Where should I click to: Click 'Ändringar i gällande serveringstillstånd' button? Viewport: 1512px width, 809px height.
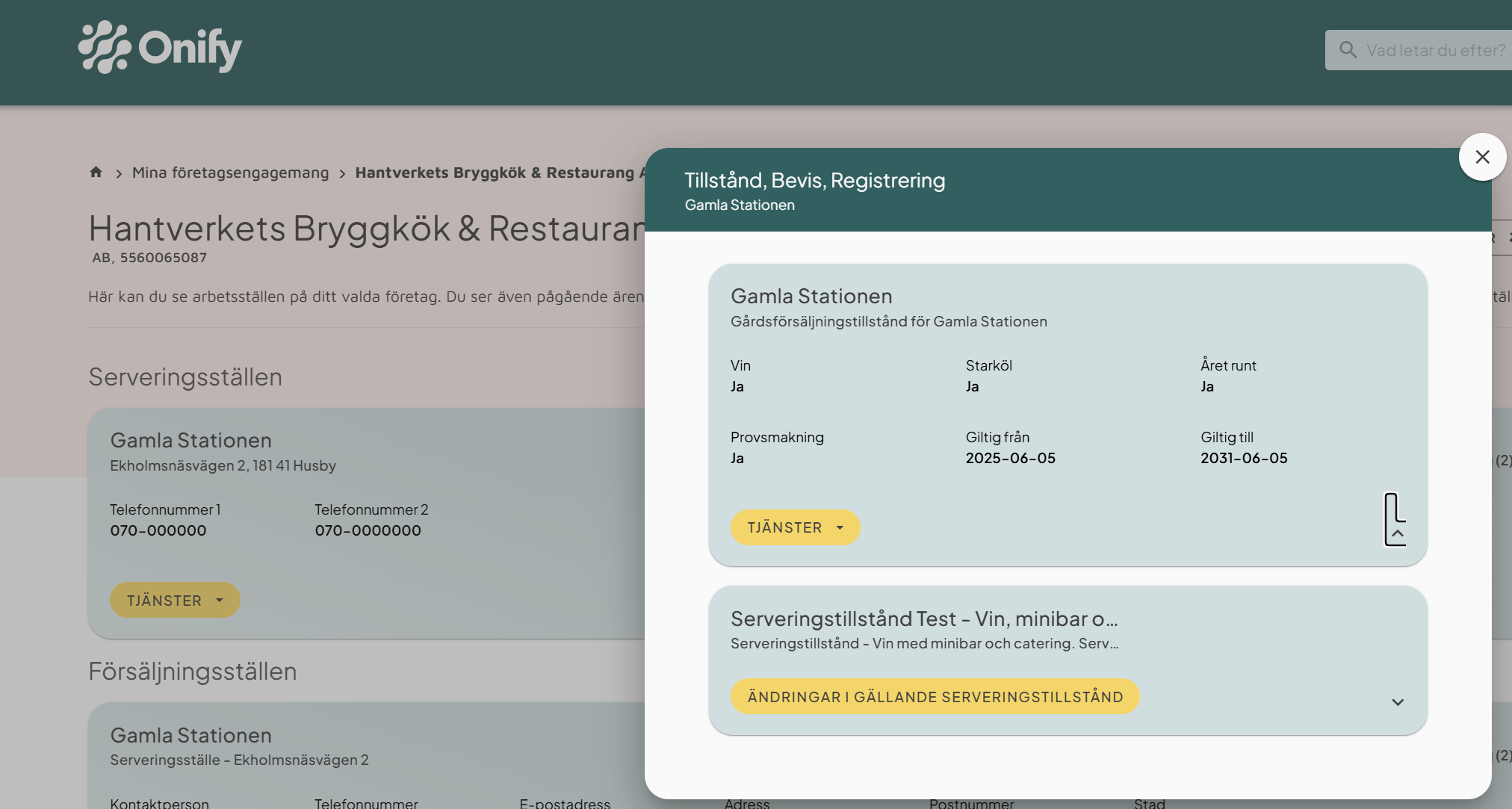click(x=935, y=696)
